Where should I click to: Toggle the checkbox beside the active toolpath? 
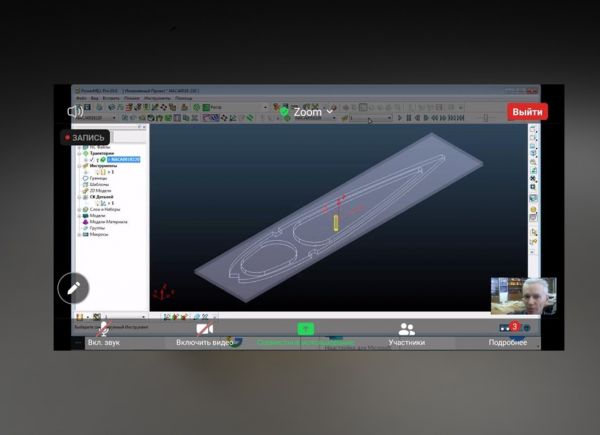tap(92, 159)
